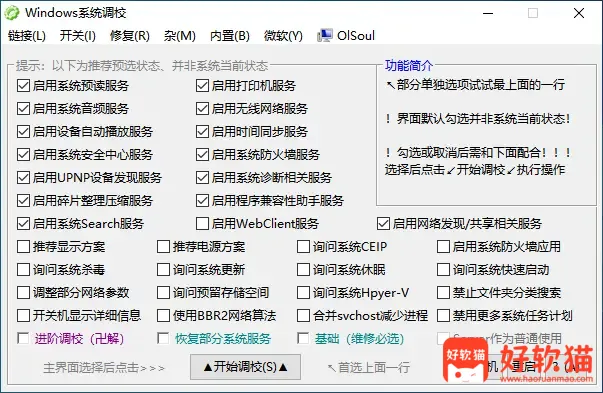Close the Windows系统调校 window
Viewport: 603px width, 393px height.
point(579,13)
